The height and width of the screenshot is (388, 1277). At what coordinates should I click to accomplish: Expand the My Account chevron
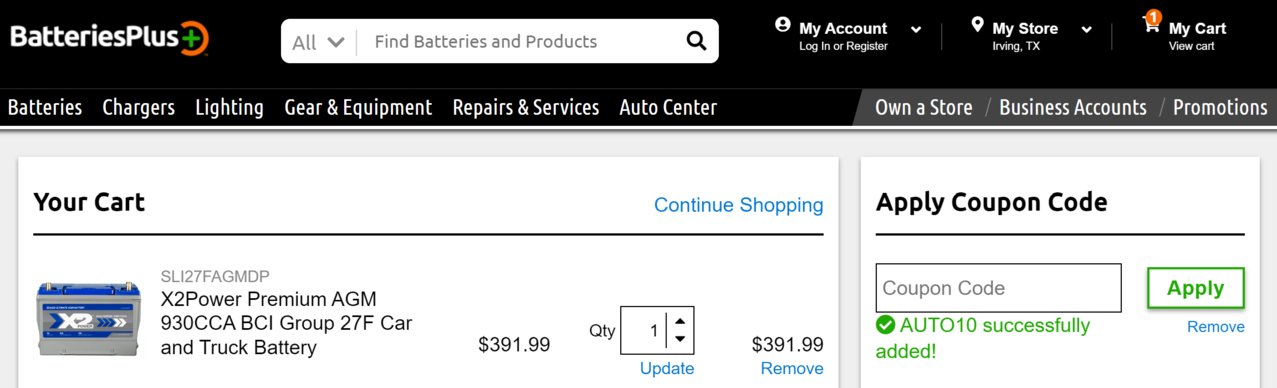point(915,30)
